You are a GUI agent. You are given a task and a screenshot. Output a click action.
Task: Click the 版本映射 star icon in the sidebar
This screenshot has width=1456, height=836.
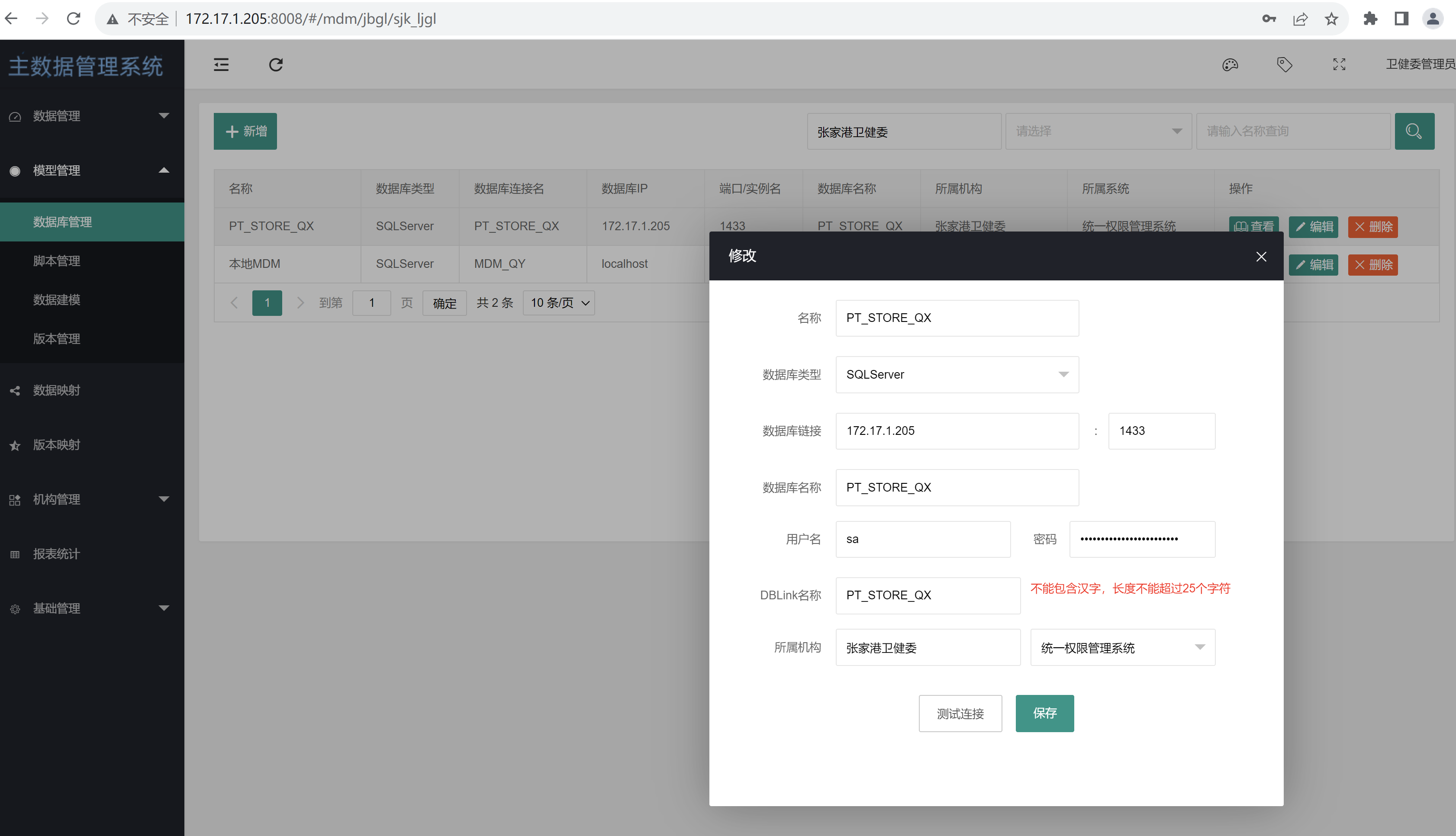coord(15,446)
